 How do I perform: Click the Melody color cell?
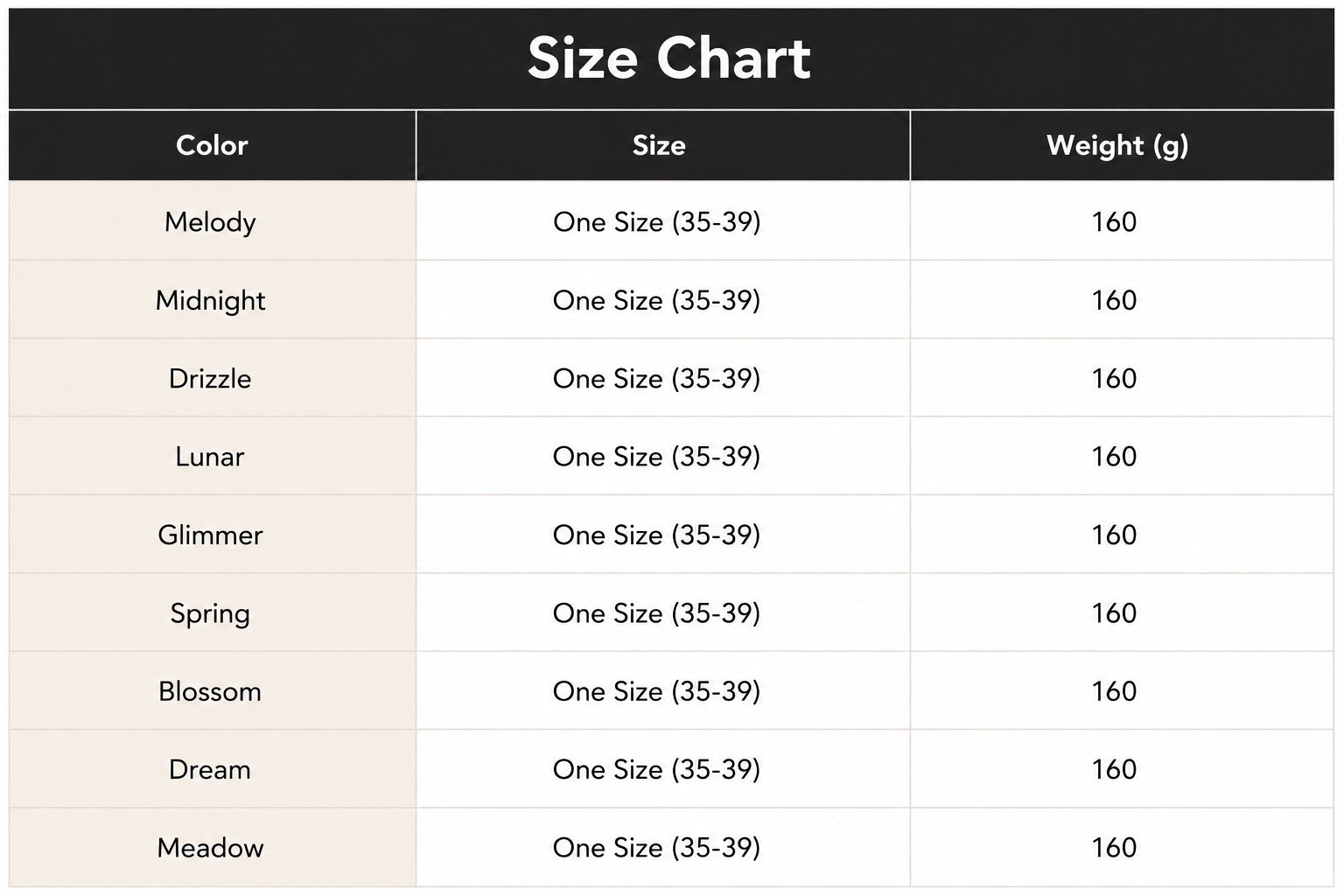(x=212, y=221)
